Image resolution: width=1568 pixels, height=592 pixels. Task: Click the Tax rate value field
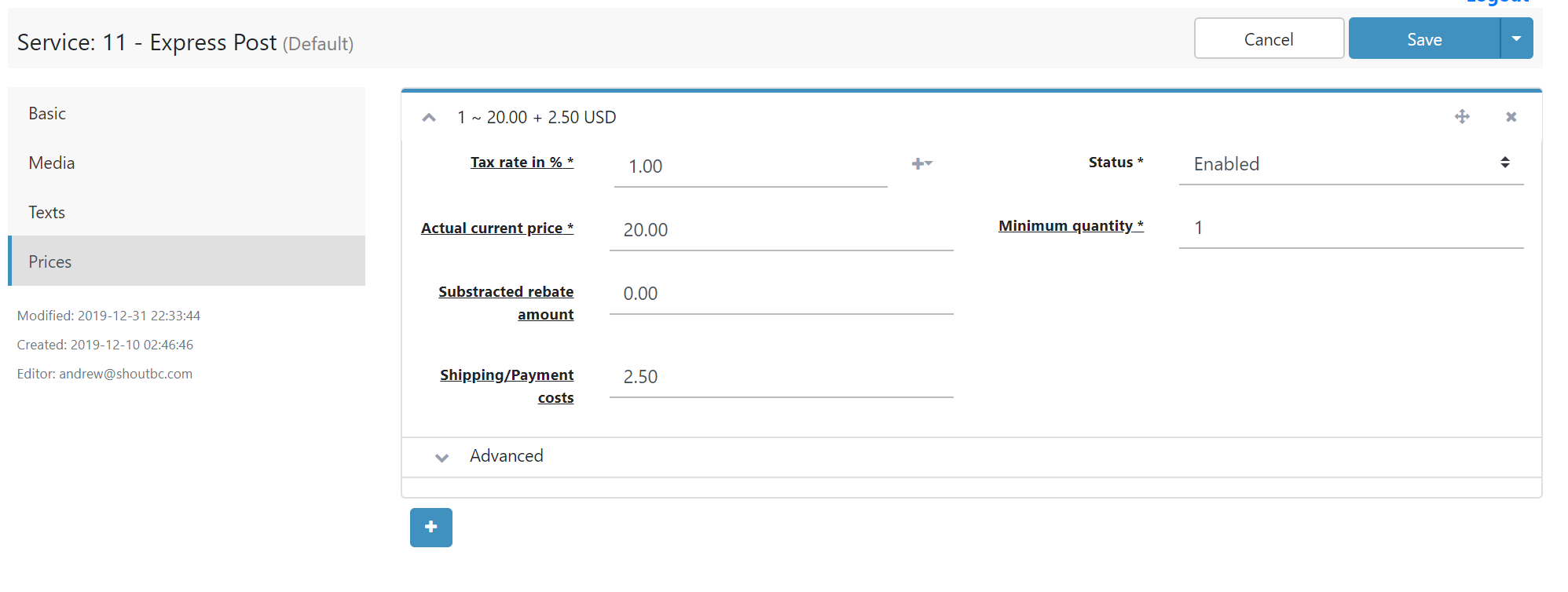point(751,166)
